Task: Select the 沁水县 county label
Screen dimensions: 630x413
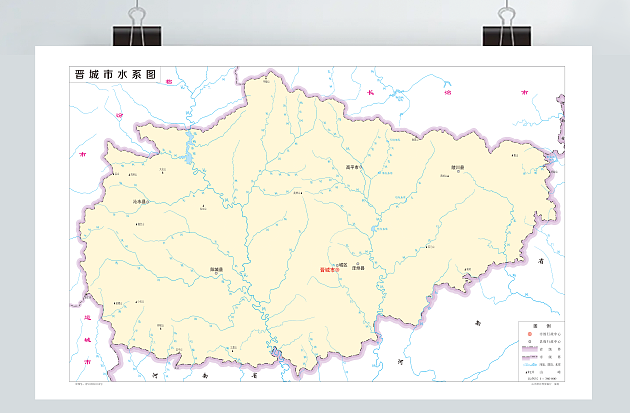Action: tap(140, 203)
